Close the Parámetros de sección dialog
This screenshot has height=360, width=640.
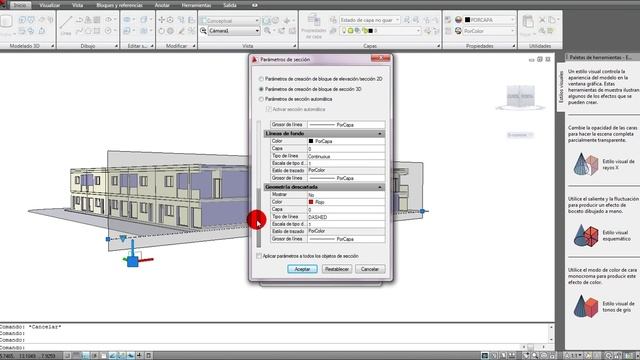[x=380, y=59]
